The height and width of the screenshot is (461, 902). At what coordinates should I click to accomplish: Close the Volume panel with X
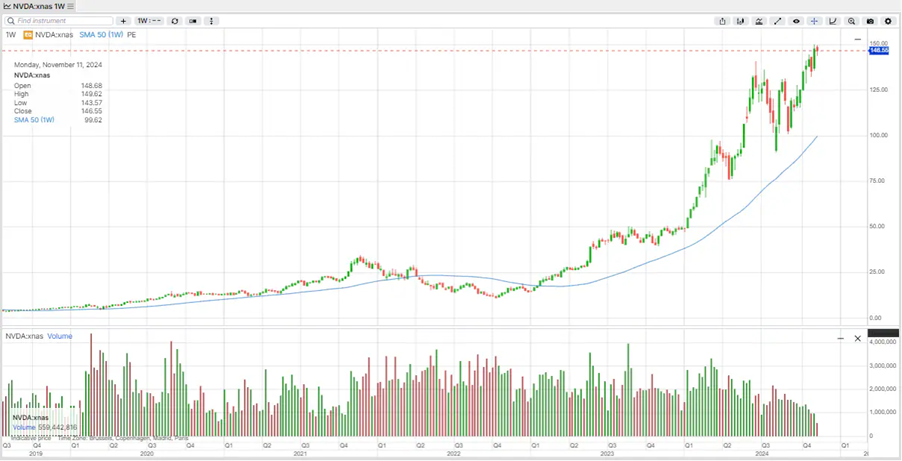(x=857, y=338)
